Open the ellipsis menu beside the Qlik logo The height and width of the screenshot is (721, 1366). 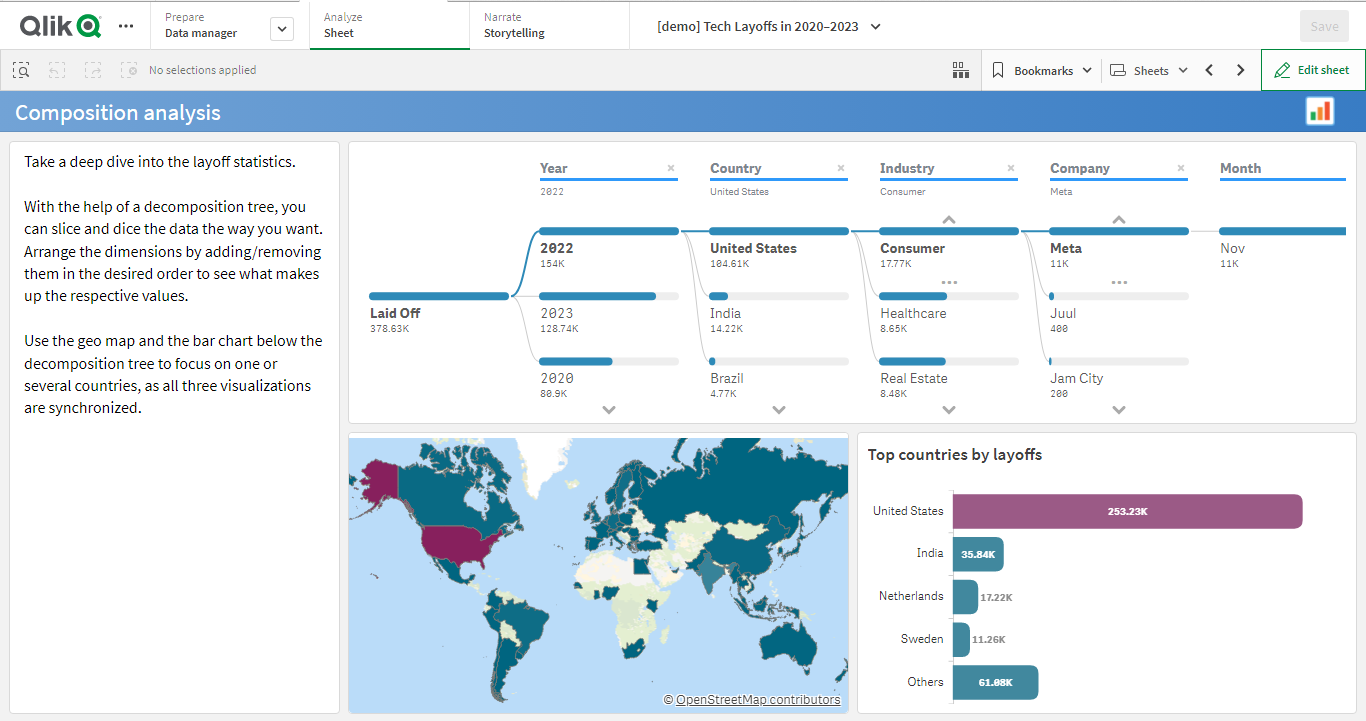[x=126, y=27]
